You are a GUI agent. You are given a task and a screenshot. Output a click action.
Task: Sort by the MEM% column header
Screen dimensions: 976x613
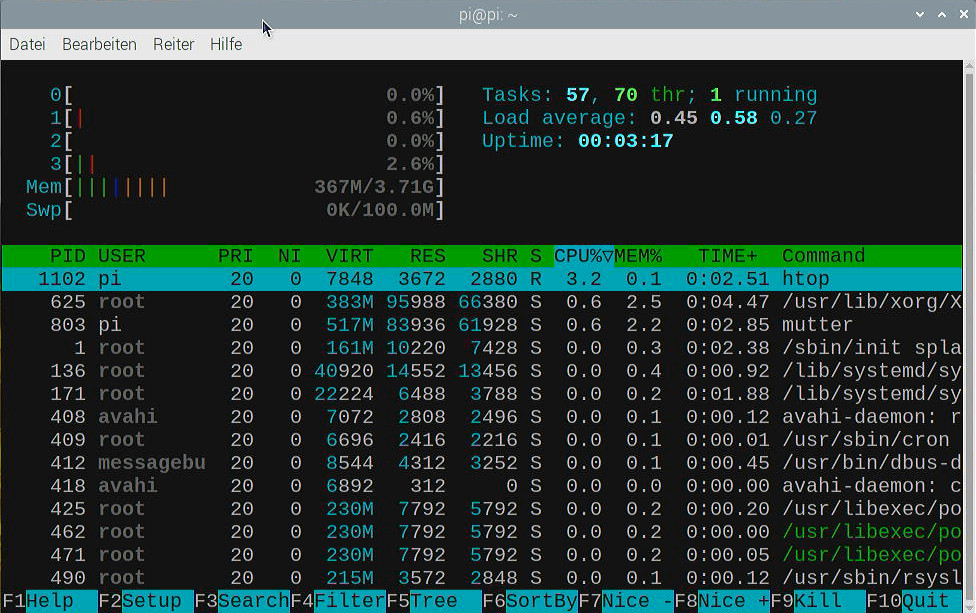click(x=638, y=256)
